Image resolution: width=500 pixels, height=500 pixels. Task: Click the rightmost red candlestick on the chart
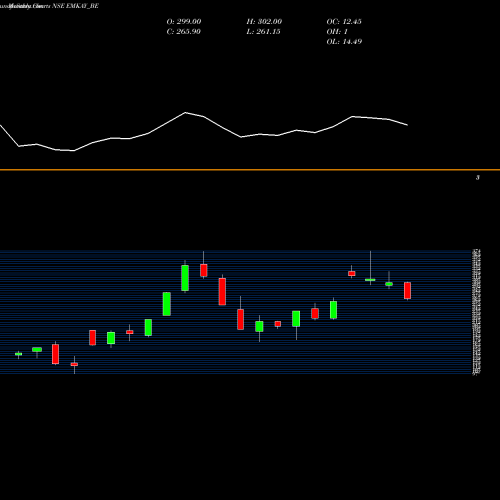tap(407, 290)
